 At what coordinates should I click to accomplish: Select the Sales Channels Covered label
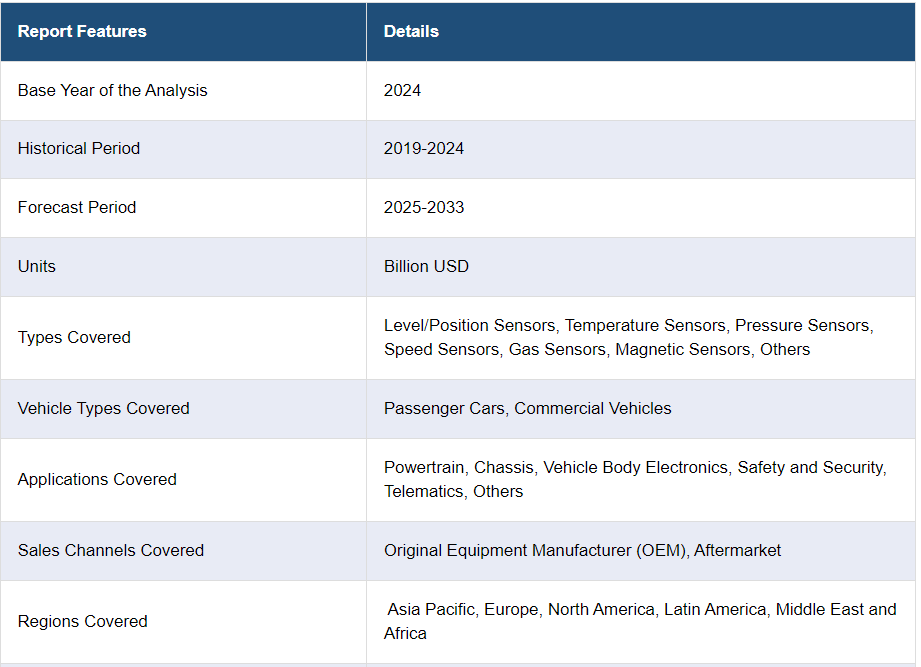coord(110,550)
